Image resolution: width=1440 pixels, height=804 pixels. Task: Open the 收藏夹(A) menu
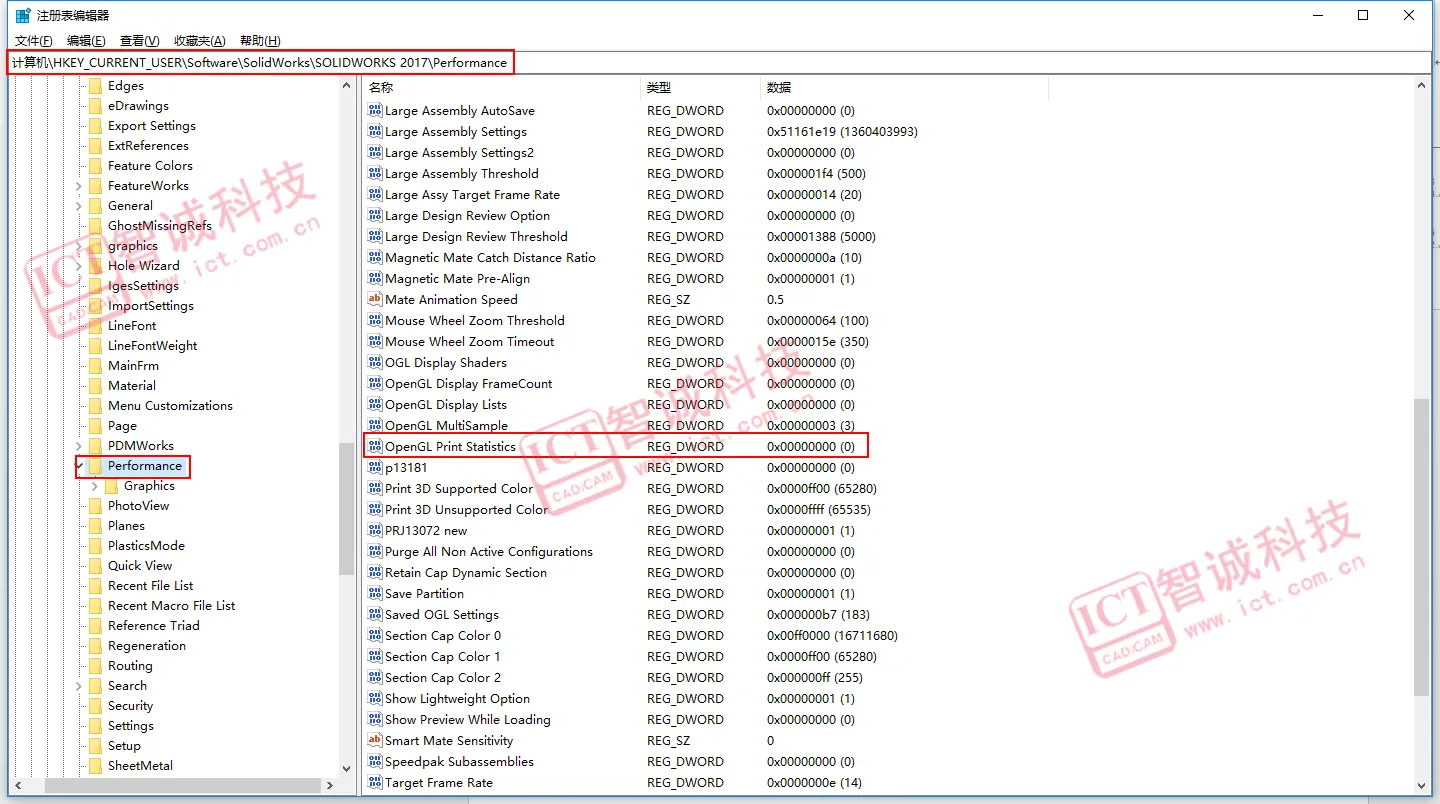tap(200, 41)
